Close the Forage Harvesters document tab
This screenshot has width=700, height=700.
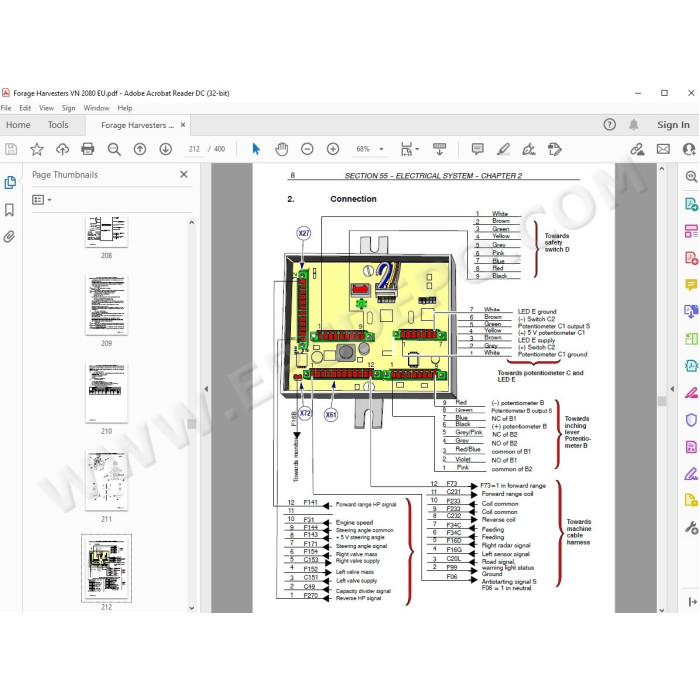pyautogui.click(x=183, y=125)
